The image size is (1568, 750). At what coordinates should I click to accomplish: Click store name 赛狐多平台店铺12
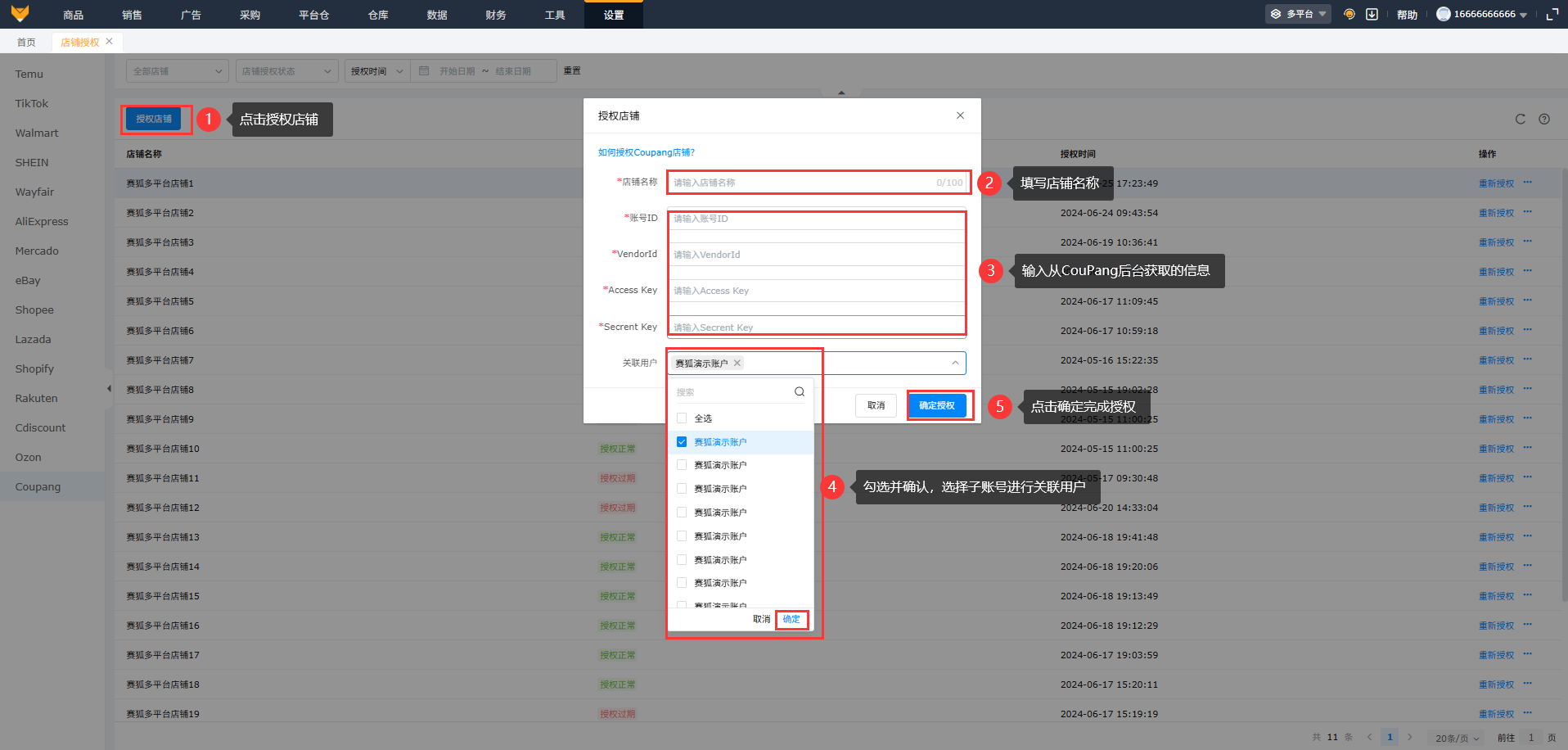click(x=163, y=508)
